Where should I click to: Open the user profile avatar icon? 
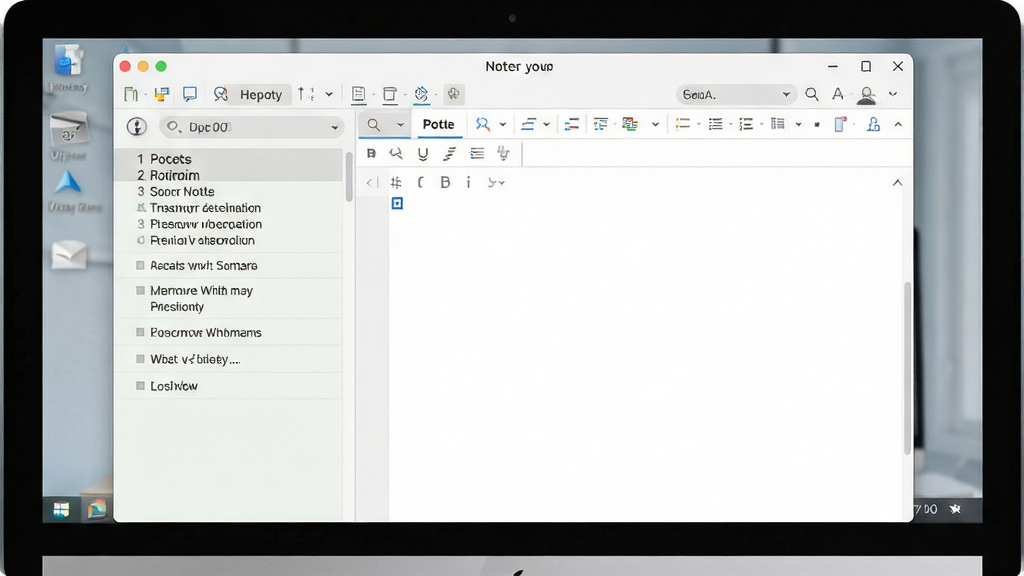pyautogui.click(x=867, y=95)
